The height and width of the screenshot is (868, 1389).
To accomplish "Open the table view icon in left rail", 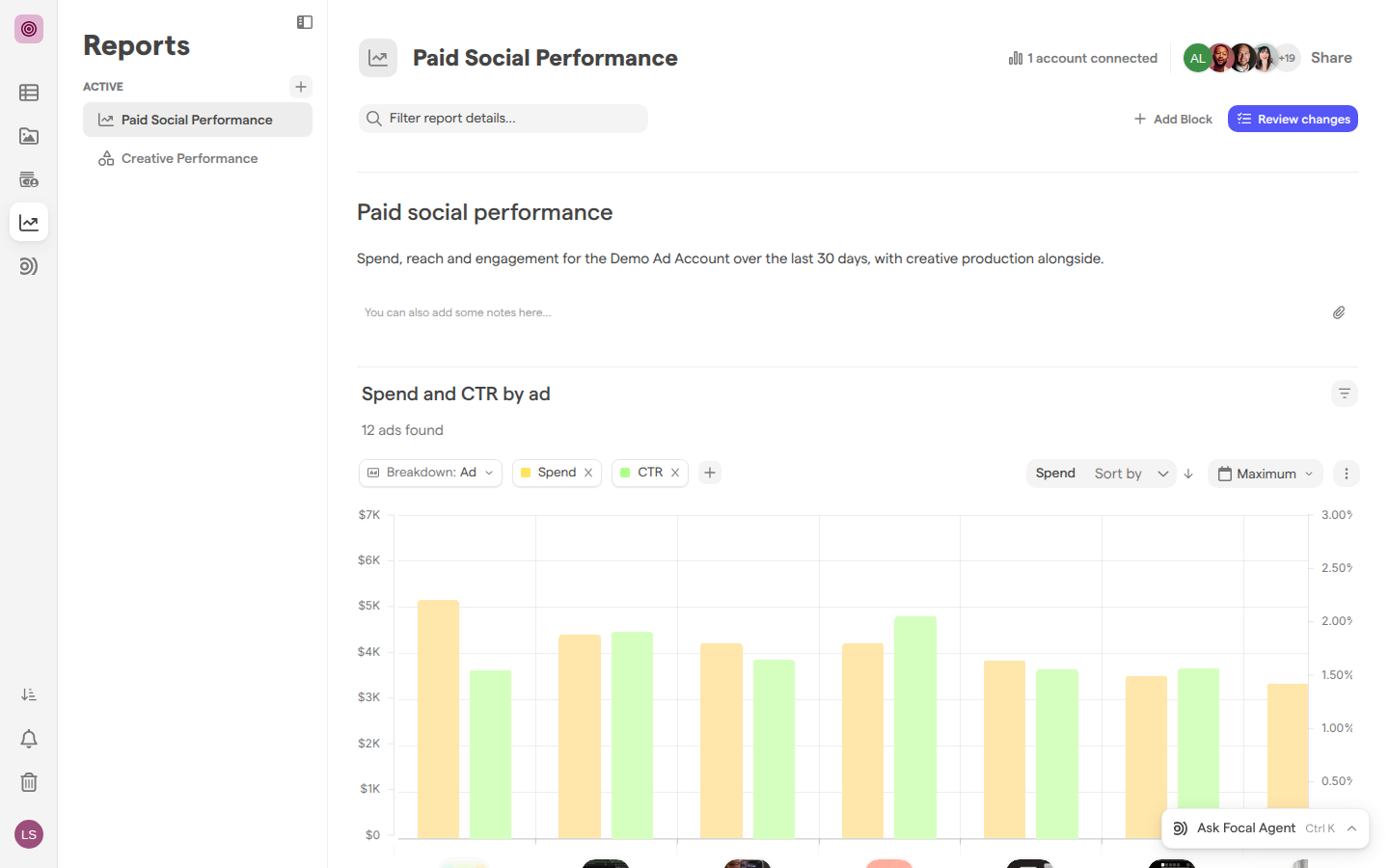I will click(29, 93).
